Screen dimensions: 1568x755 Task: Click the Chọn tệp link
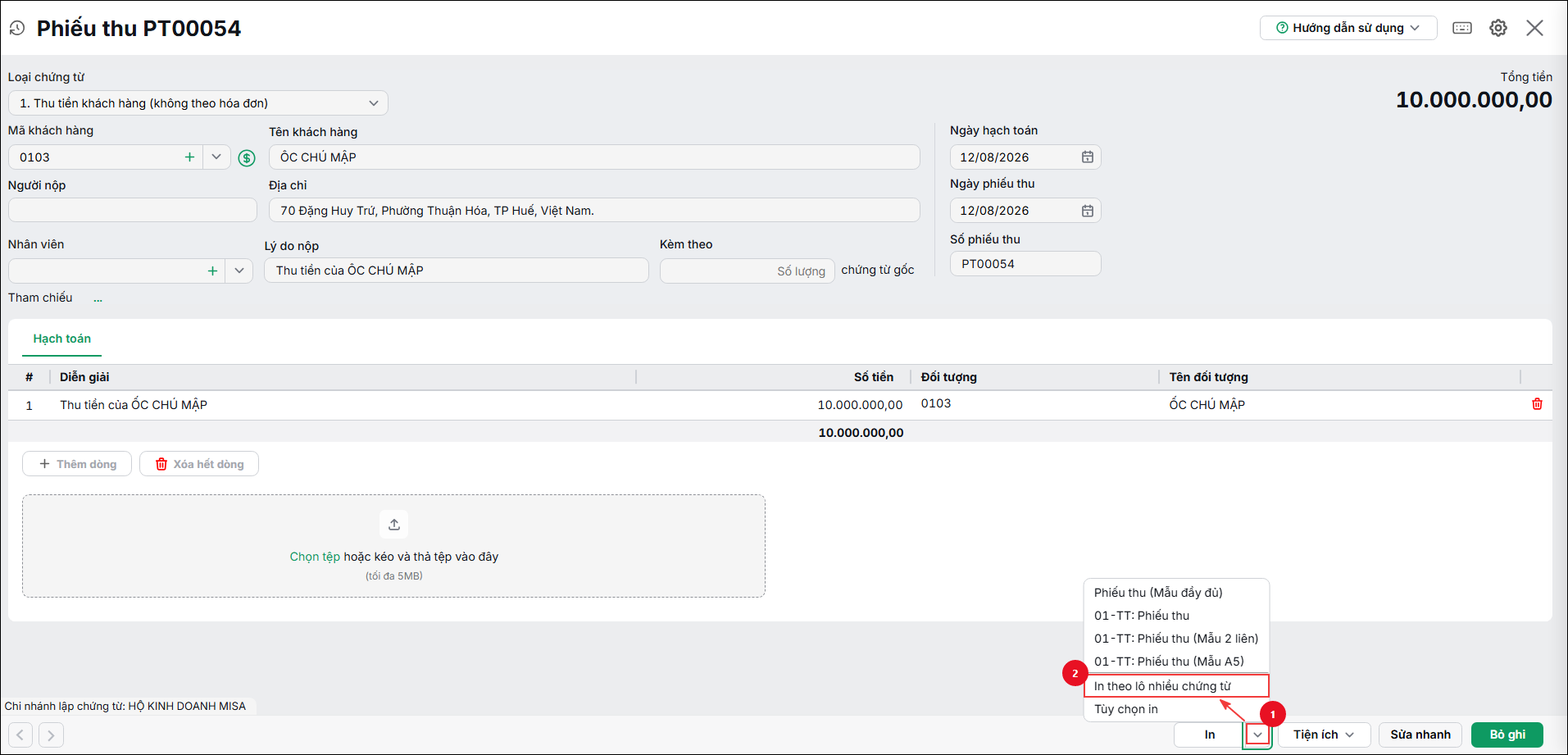315,557
